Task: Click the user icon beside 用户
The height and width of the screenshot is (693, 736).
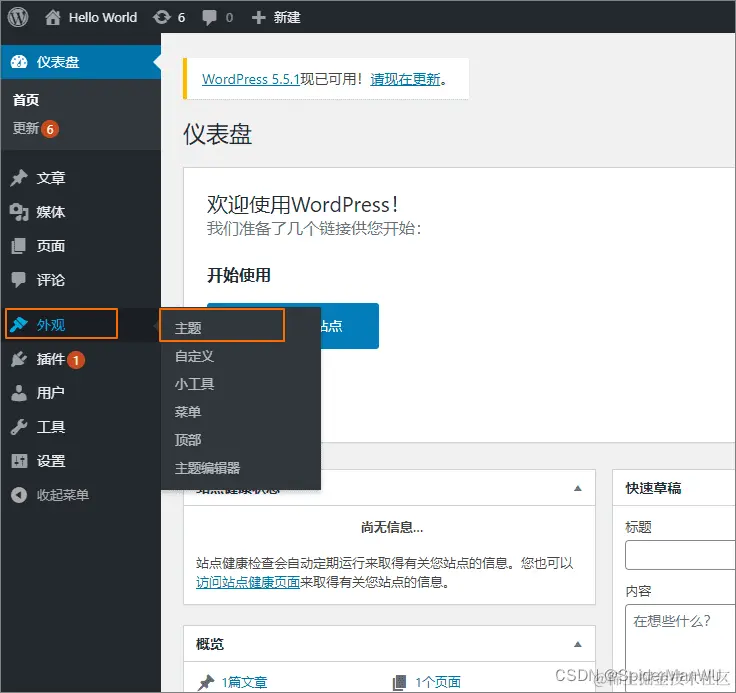Action: pyautogui.click(x=19, y=393)
